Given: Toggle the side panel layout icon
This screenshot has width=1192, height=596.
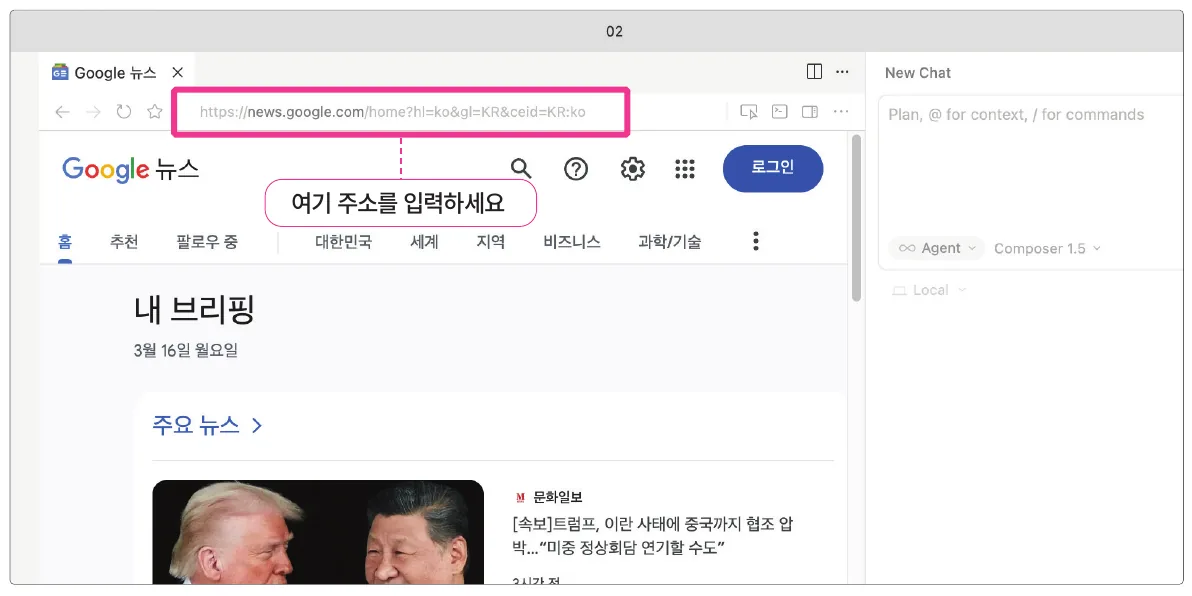Looking at the screenshot, I should pyautogui.click(x=810, y=112).
